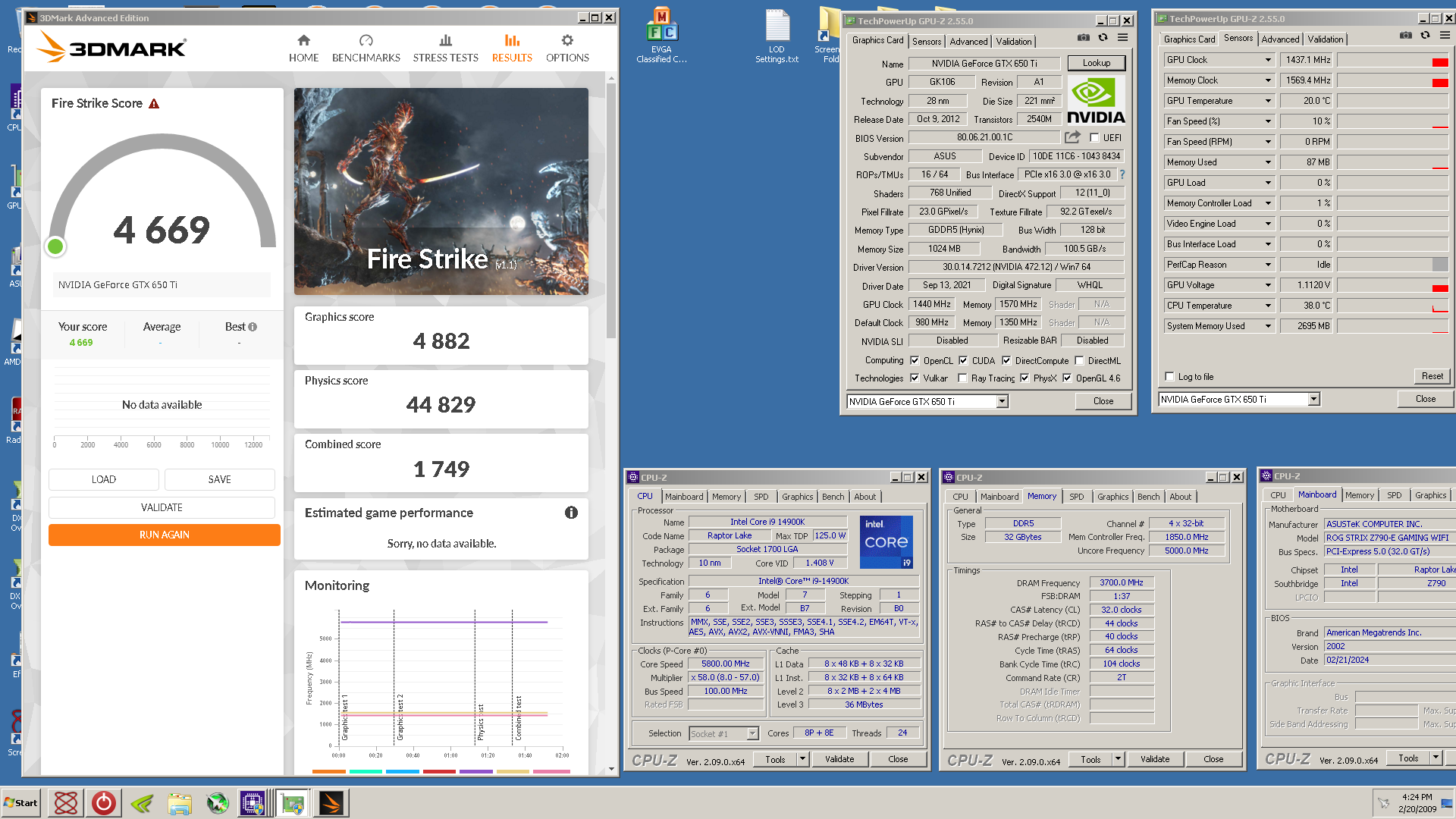Open the STRESS TESTS section
The width and height of the screenshot is (1456, 819).
(445, 49)
